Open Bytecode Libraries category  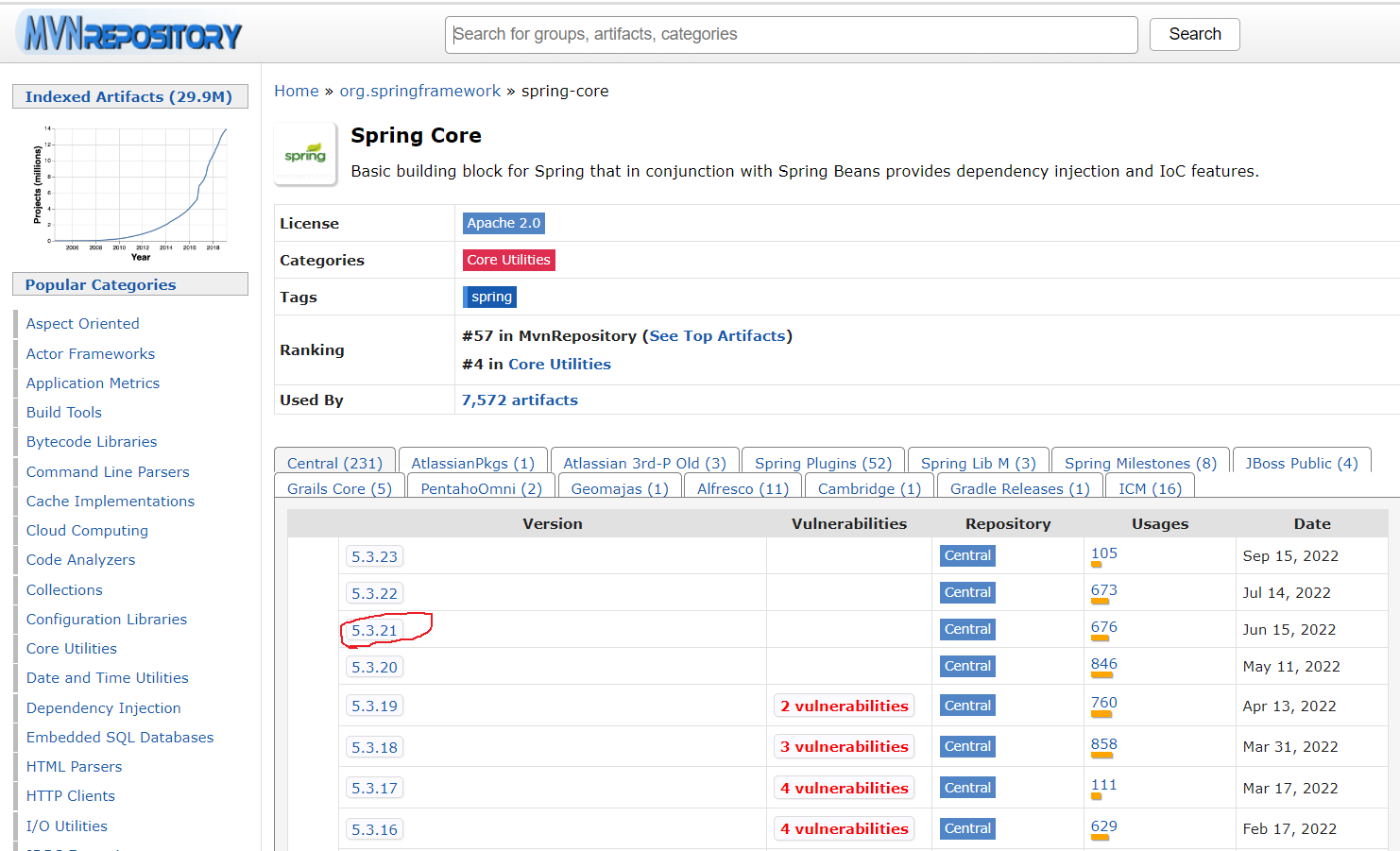(x=92, y=441)
